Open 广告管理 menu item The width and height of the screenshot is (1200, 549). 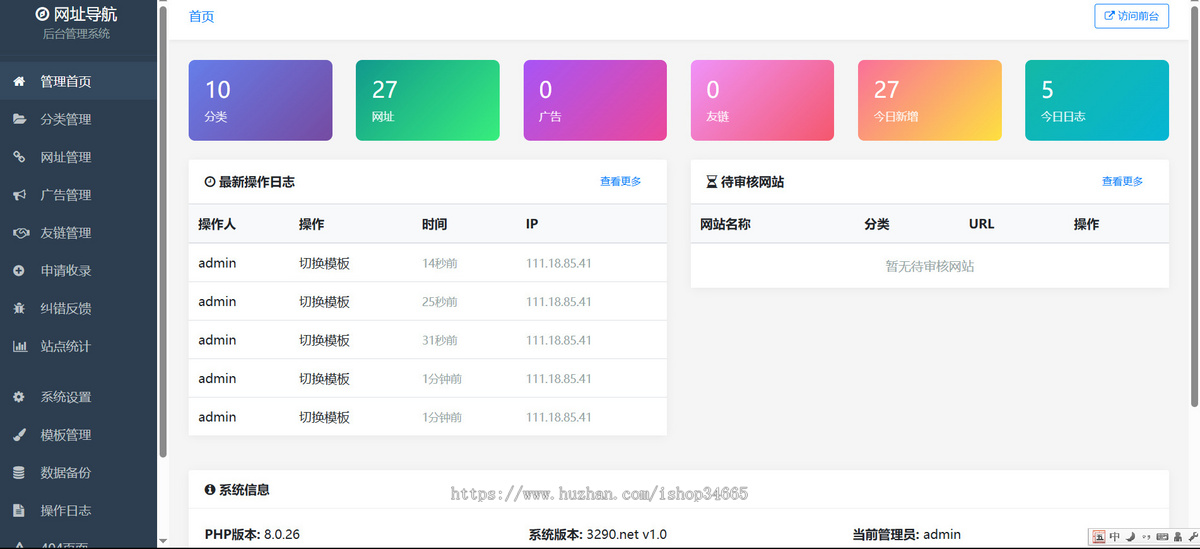(x=78, y=195)
